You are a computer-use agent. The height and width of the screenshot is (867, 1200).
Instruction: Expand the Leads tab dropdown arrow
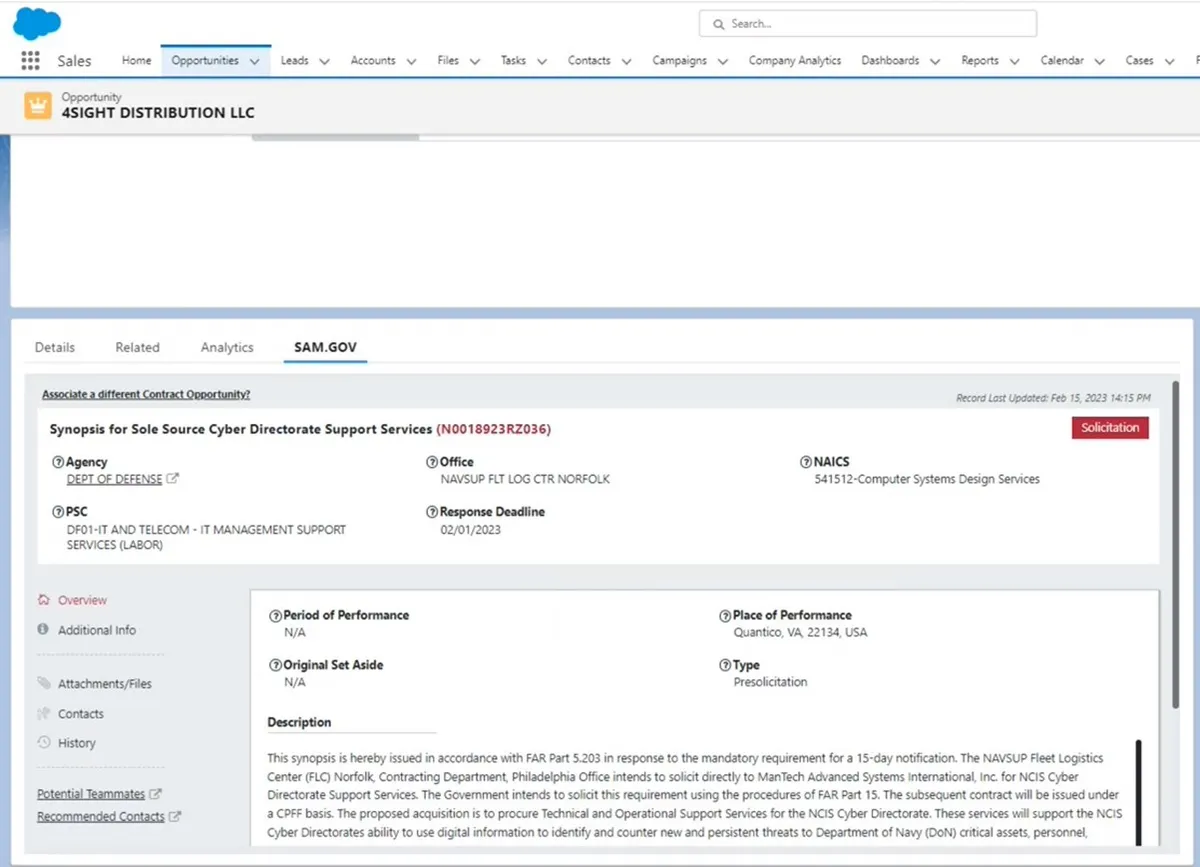coord(324,61)
